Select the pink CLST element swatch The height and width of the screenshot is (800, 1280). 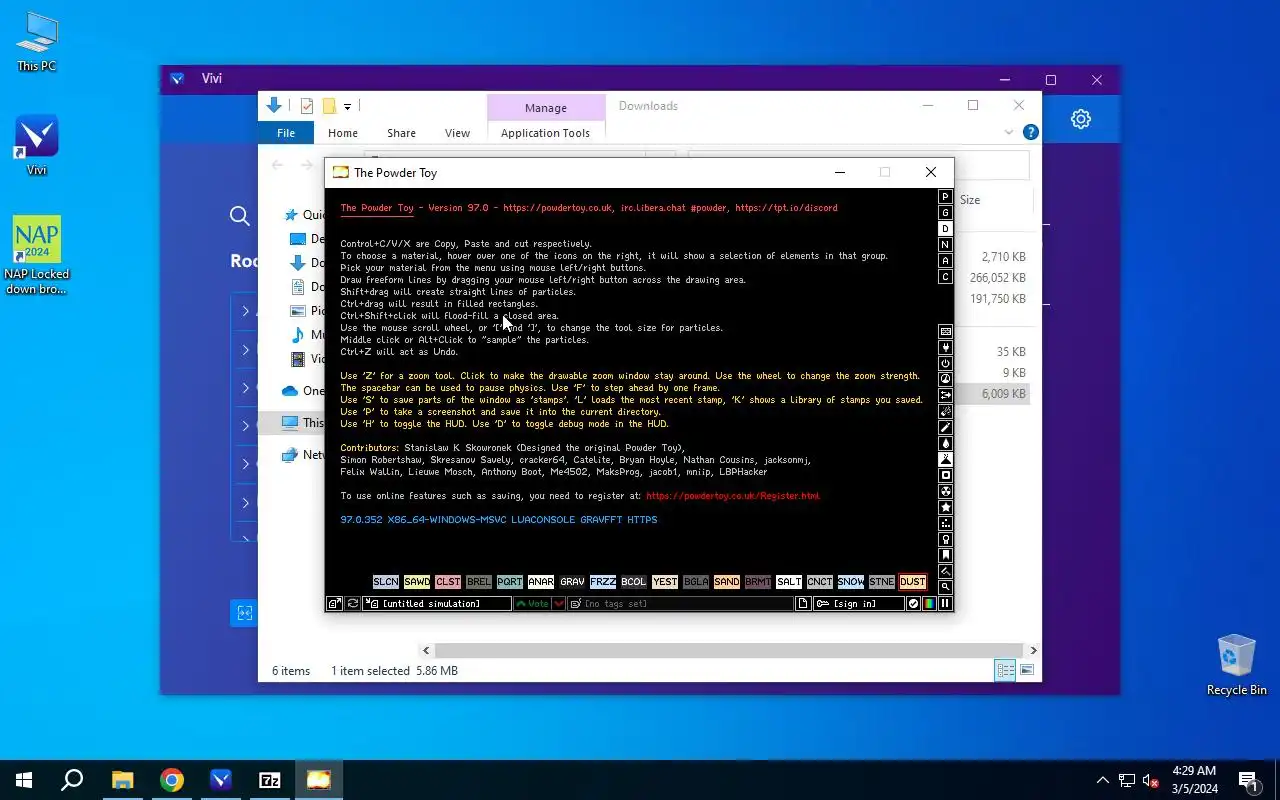[448, 582]
